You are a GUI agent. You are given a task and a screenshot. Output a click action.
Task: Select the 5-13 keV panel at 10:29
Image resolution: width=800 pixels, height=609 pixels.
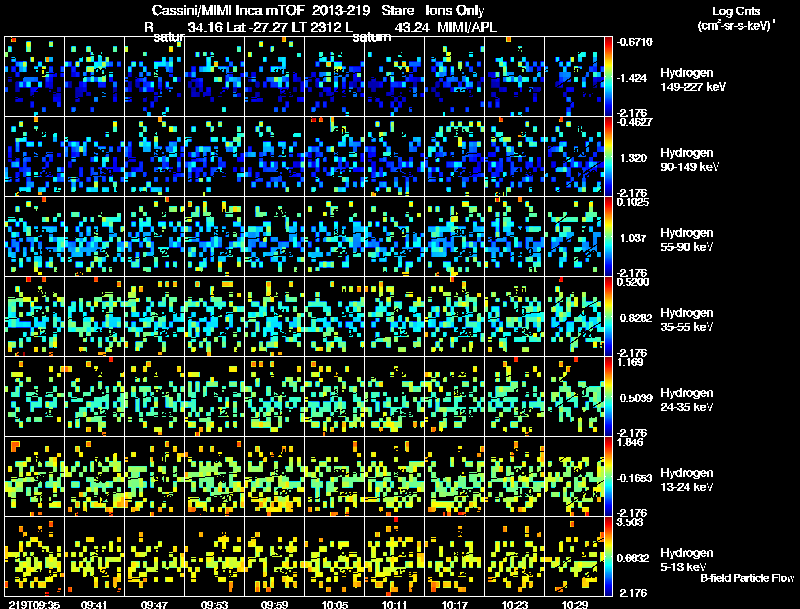[574, 556]
